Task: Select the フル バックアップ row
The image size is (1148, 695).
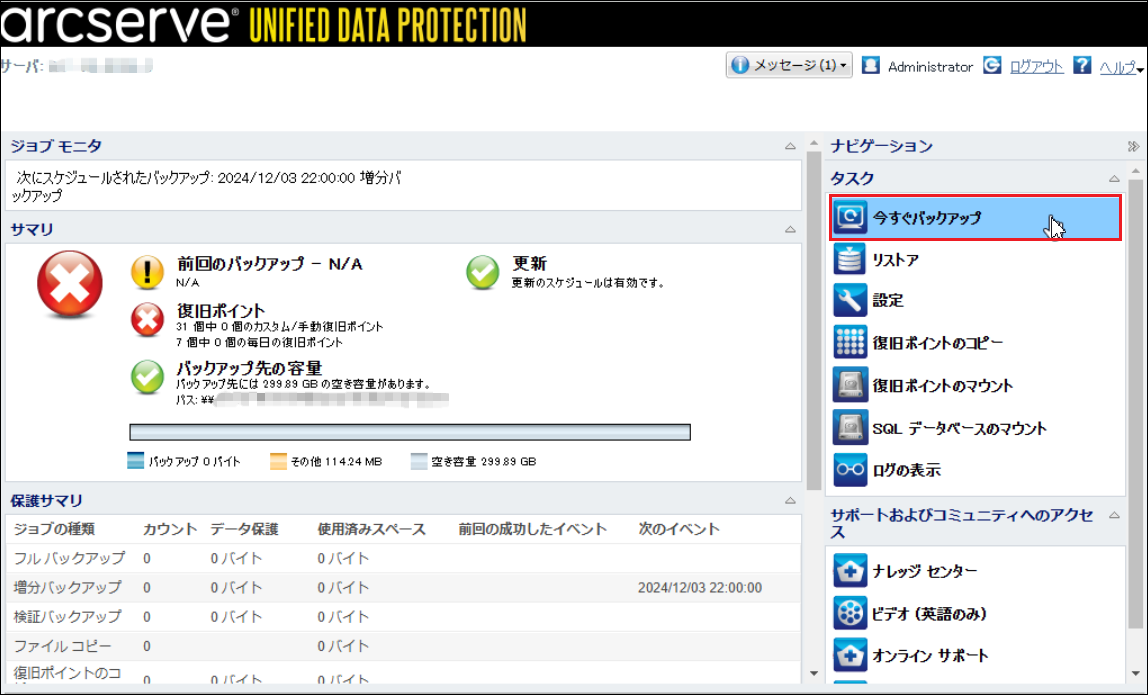Action: point(403,558)
